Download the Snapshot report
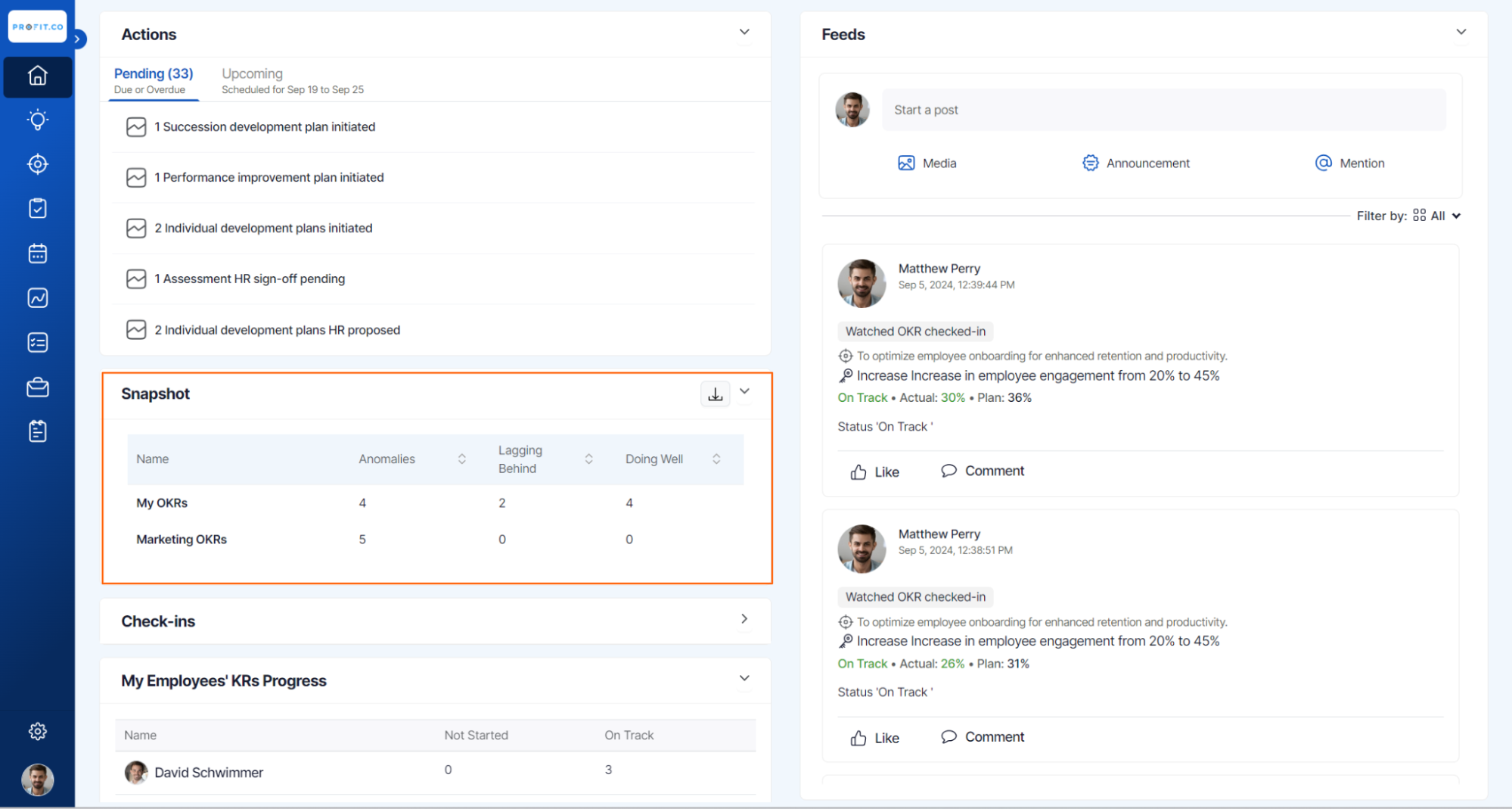This screenshot has width=1512, height=809. [x=715, y=394]
